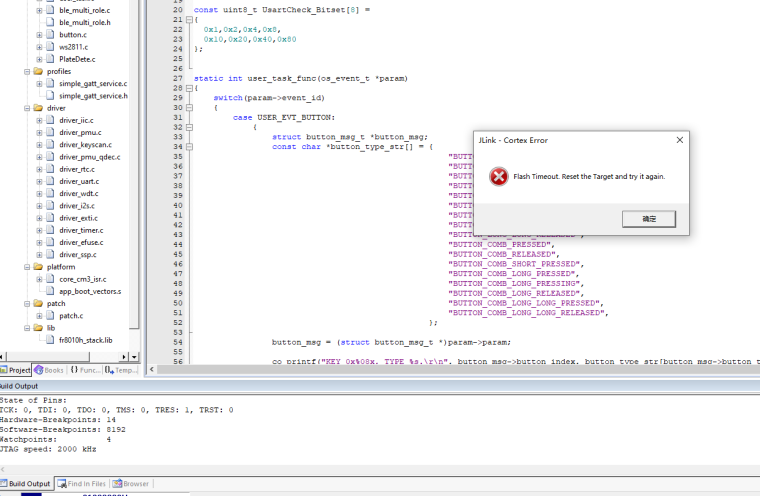
Task: Click the app_boot_vectors.s file icon
Action: 50,291
